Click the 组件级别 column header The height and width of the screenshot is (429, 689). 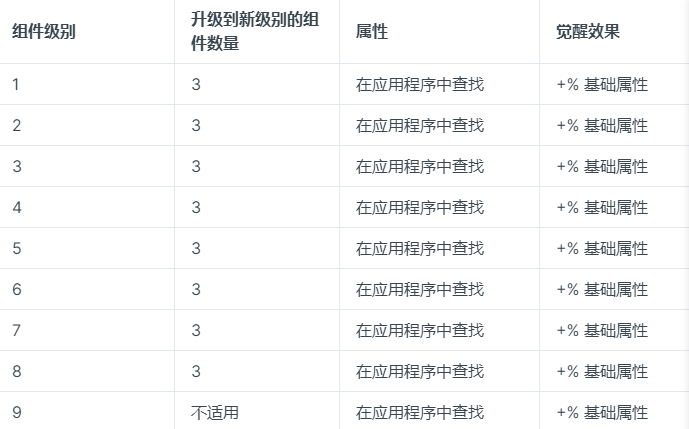click(44, 32)
